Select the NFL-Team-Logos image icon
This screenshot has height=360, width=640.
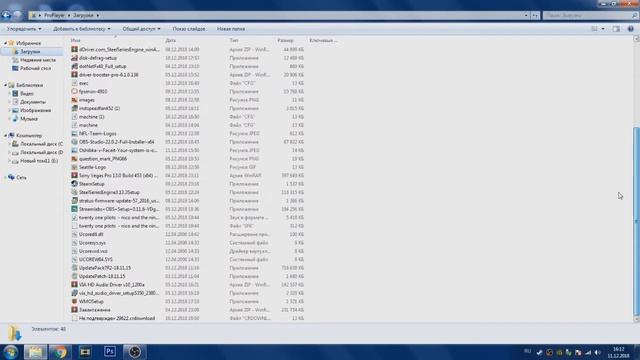[x=74, y=133]
